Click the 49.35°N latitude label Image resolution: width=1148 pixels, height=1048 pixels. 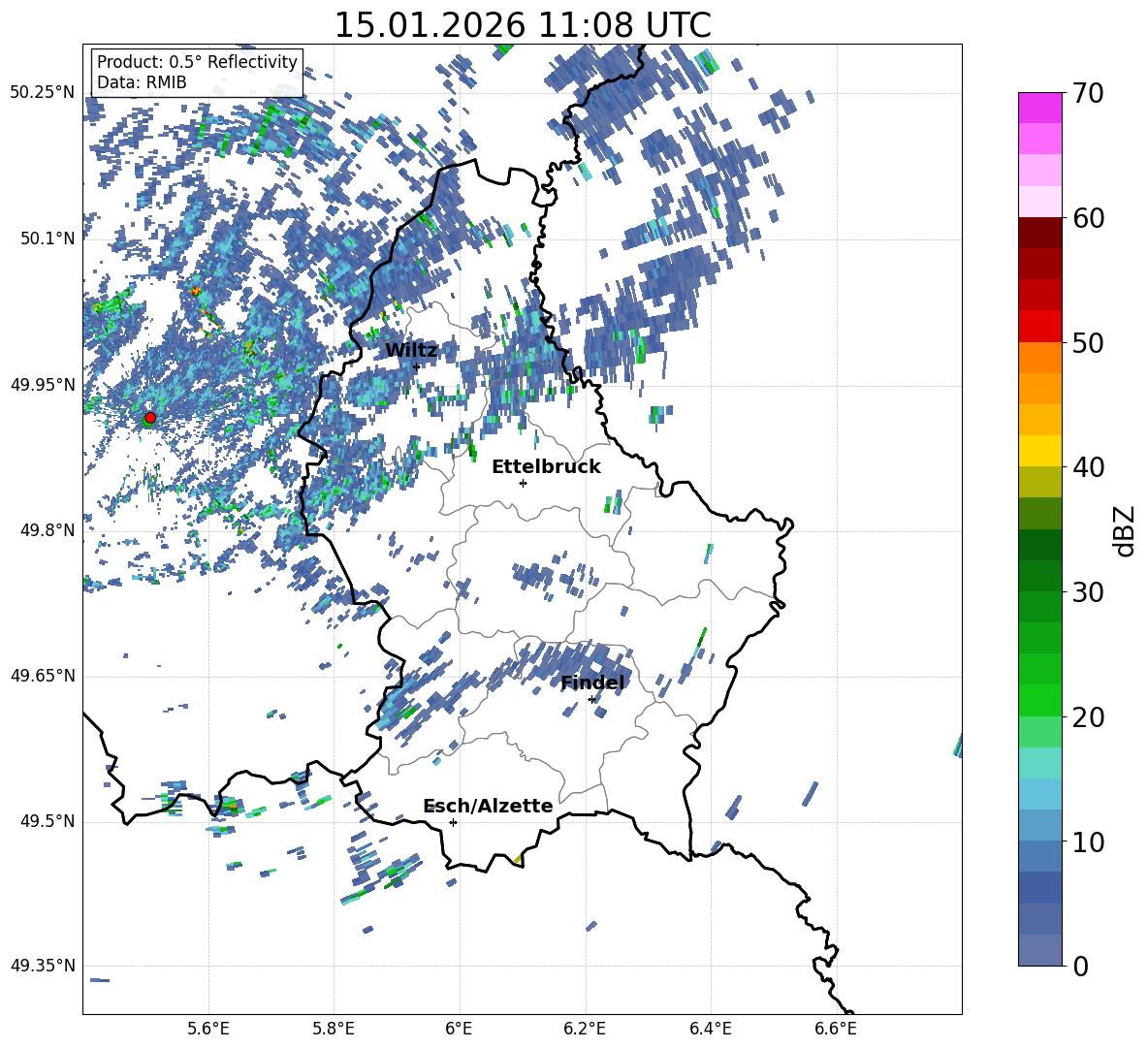[43, 966]
